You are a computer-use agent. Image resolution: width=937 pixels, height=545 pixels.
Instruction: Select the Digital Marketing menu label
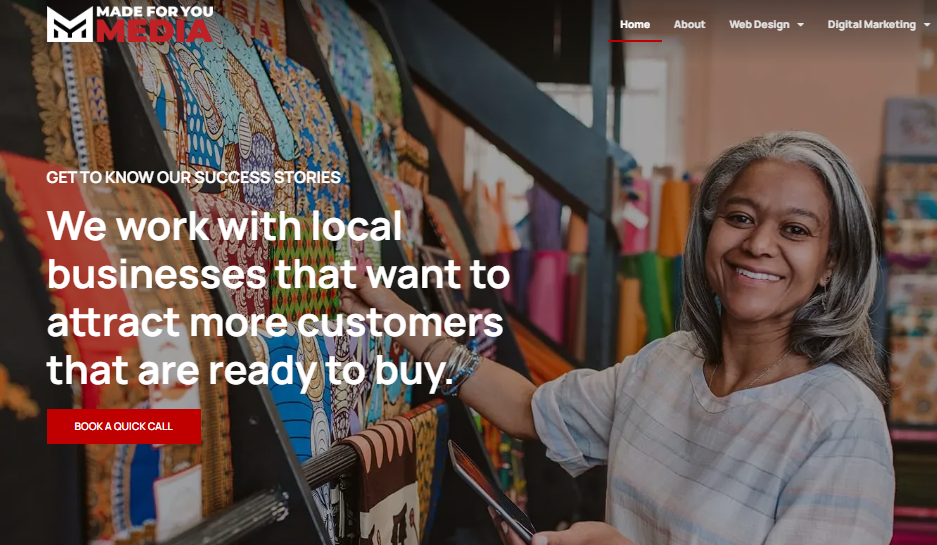coord(871,25)
